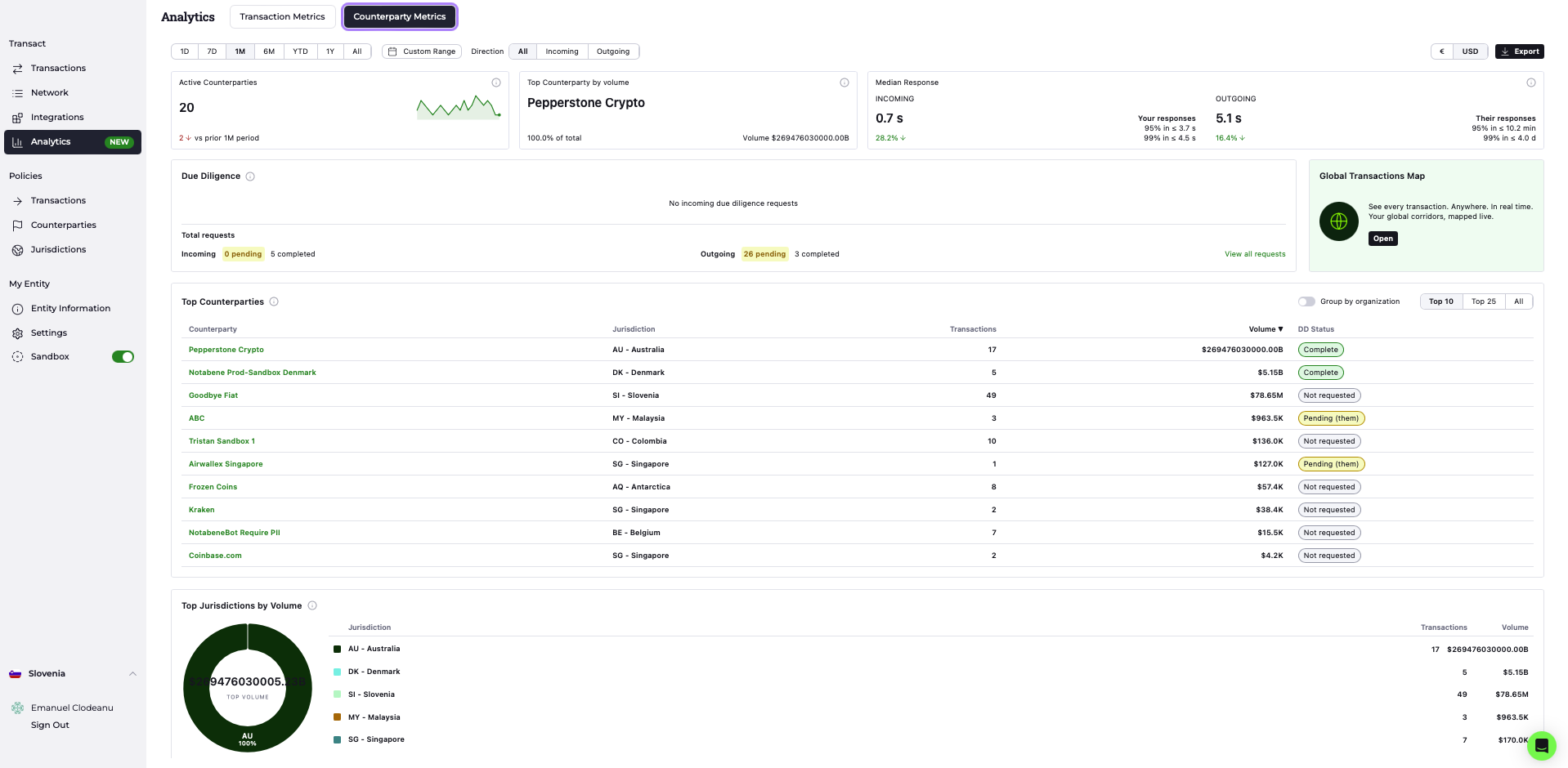Enable Group by organization toggle
The width and height of the screenshot is (1568, 768).
pyautogui.click(x=1306, y=301)
